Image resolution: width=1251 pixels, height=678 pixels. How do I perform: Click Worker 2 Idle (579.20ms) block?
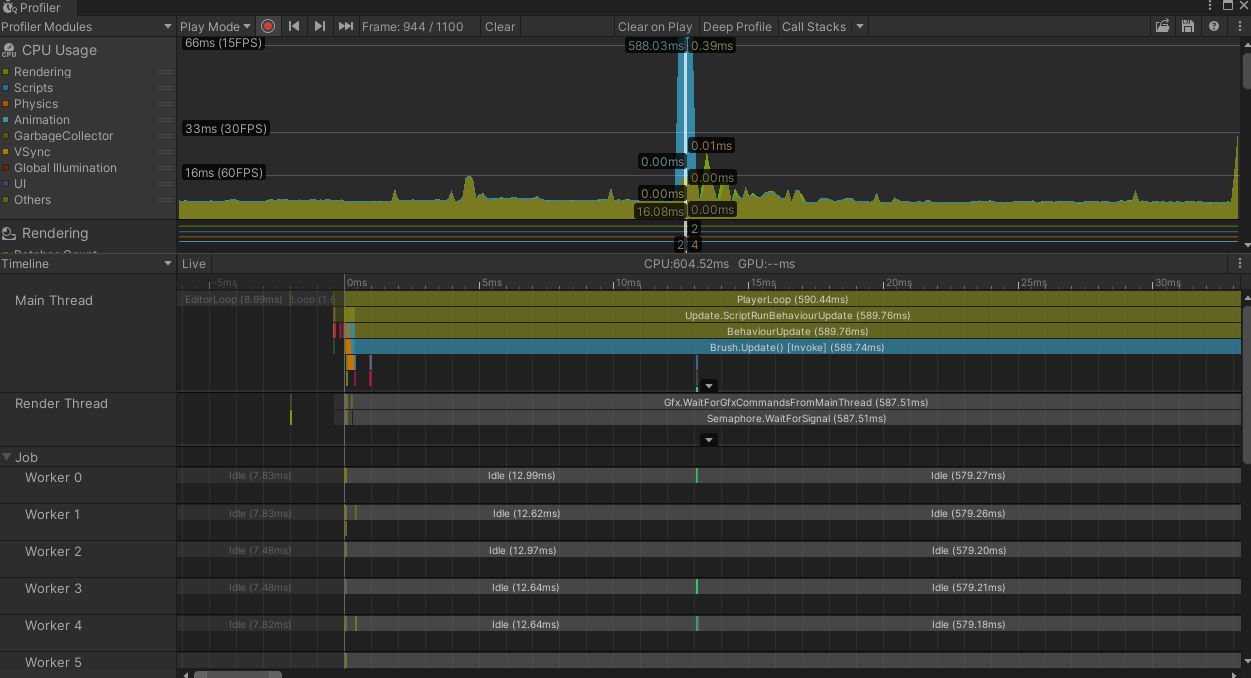968,550
